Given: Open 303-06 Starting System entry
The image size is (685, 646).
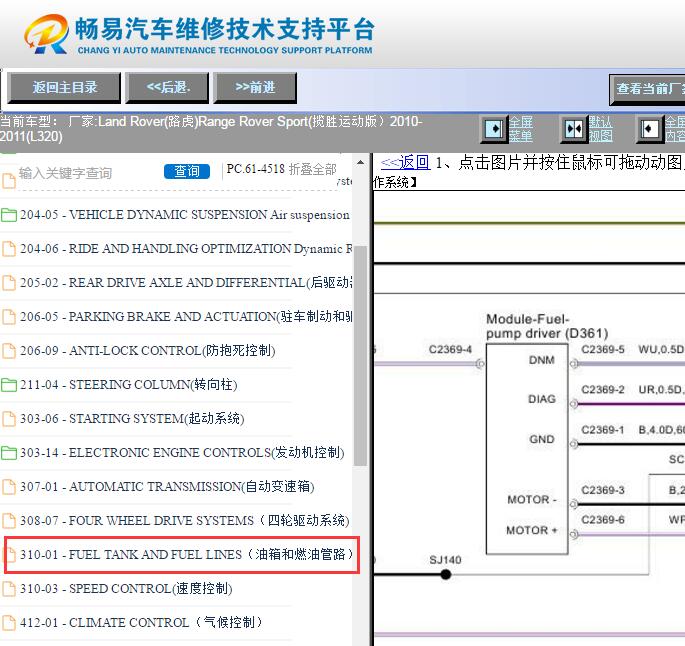Looking at the screenshot, I should coord(132,418).
